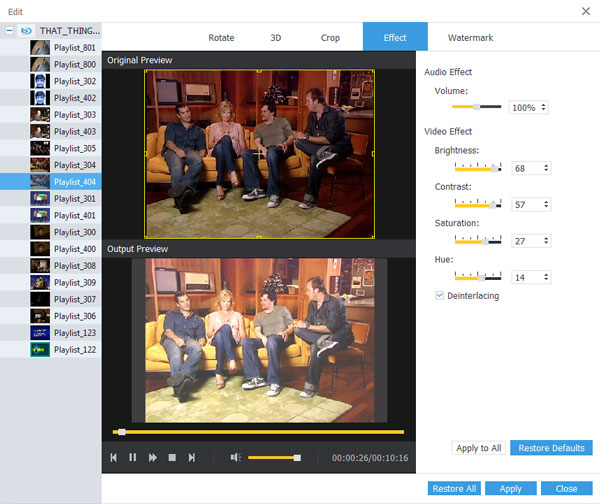Click the Close button
The image size is (600, 504).
coord(567,488)
